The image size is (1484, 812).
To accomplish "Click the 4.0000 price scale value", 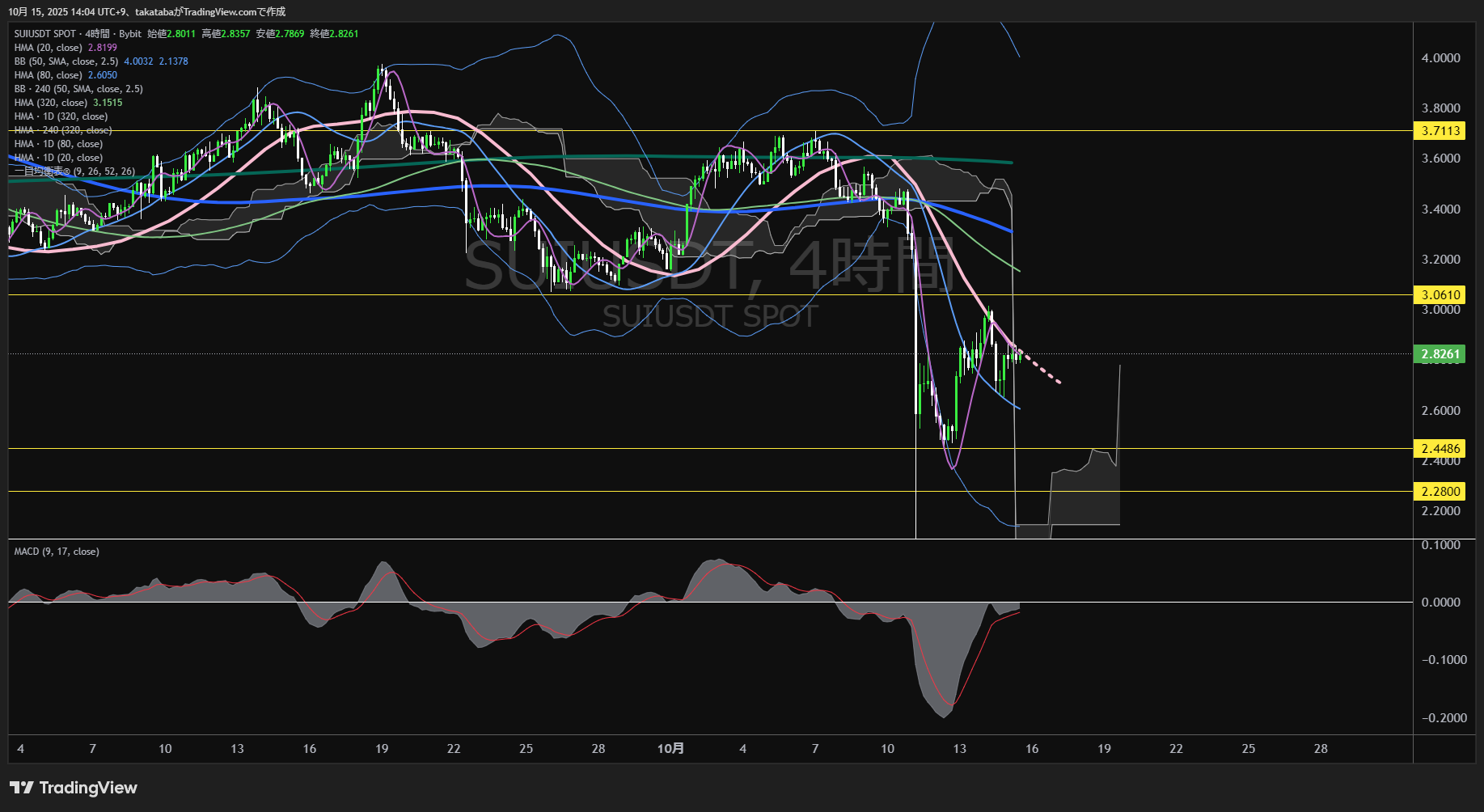I will pyautogui.click(x=1440, y=58).
